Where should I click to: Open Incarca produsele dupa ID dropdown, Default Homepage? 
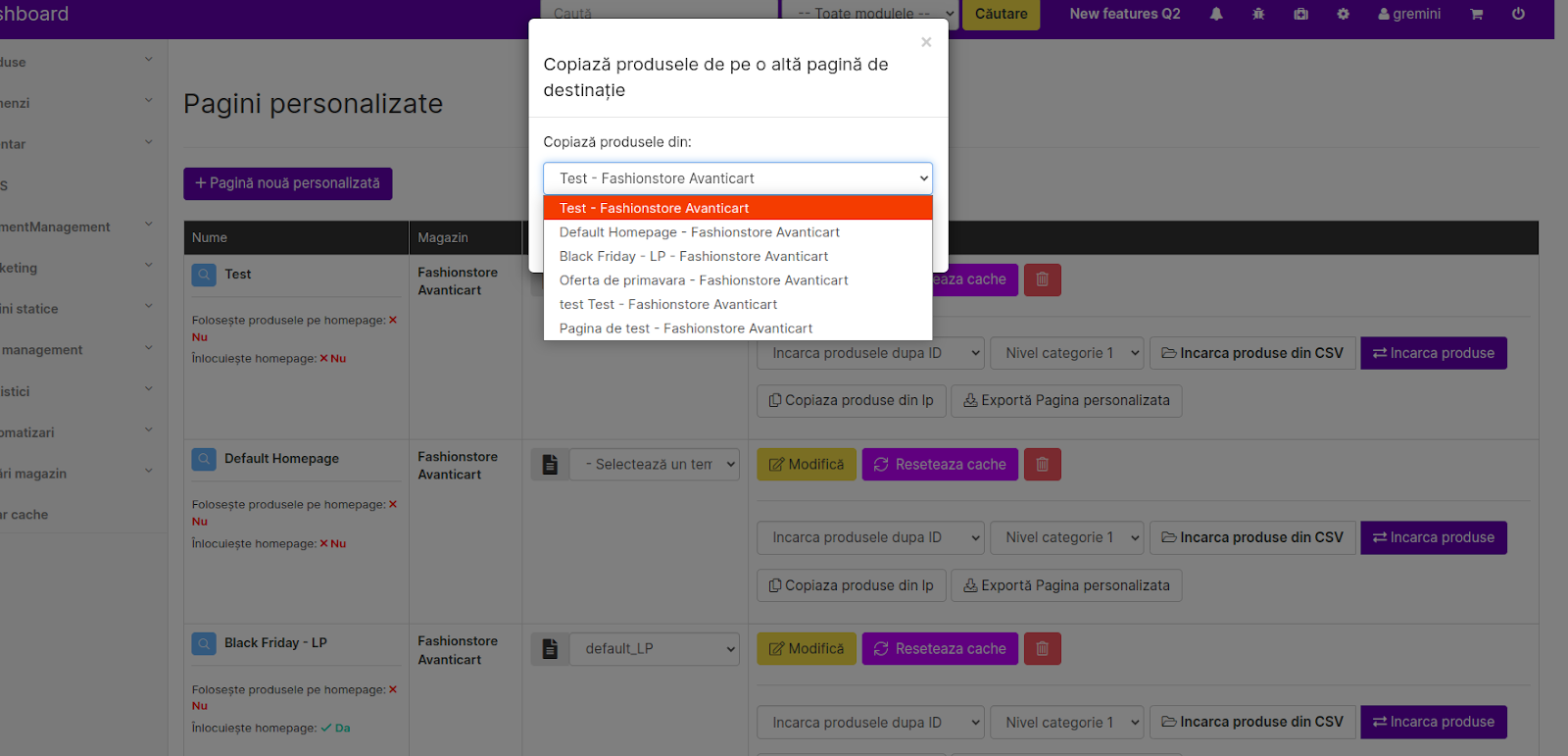point(870,537)
